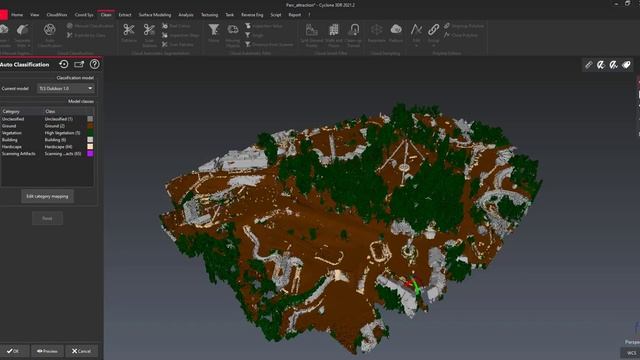Open the CloudWorx ribbon tab
Screen dimensions: 640x360
click(x=57, y=15)
